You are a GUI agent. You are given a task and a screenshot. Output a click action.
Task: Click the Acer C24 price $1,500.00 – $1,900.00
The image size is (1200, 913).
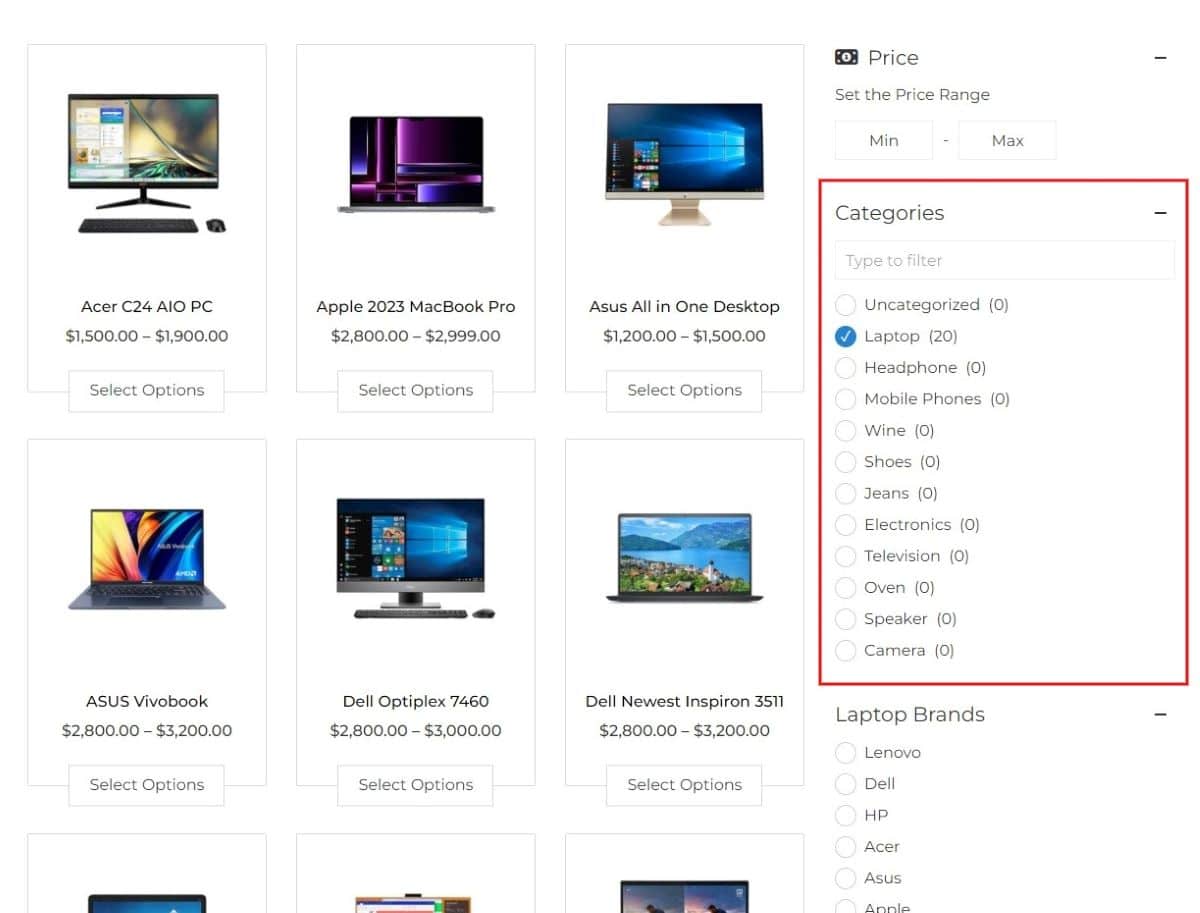[147, 336]
